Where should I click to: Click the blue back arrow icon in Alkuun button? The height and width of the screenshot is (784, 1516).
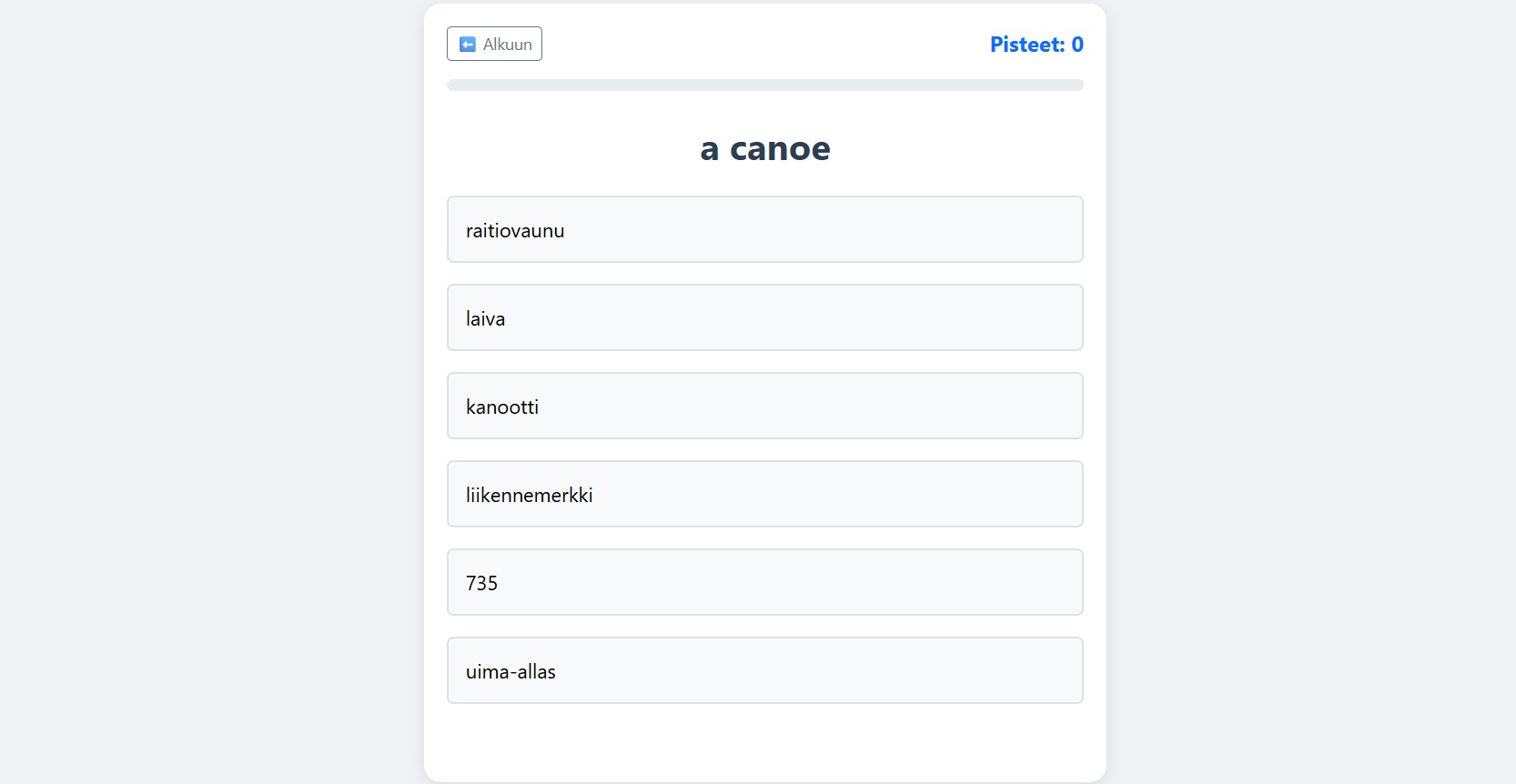(x=469, y=44)
